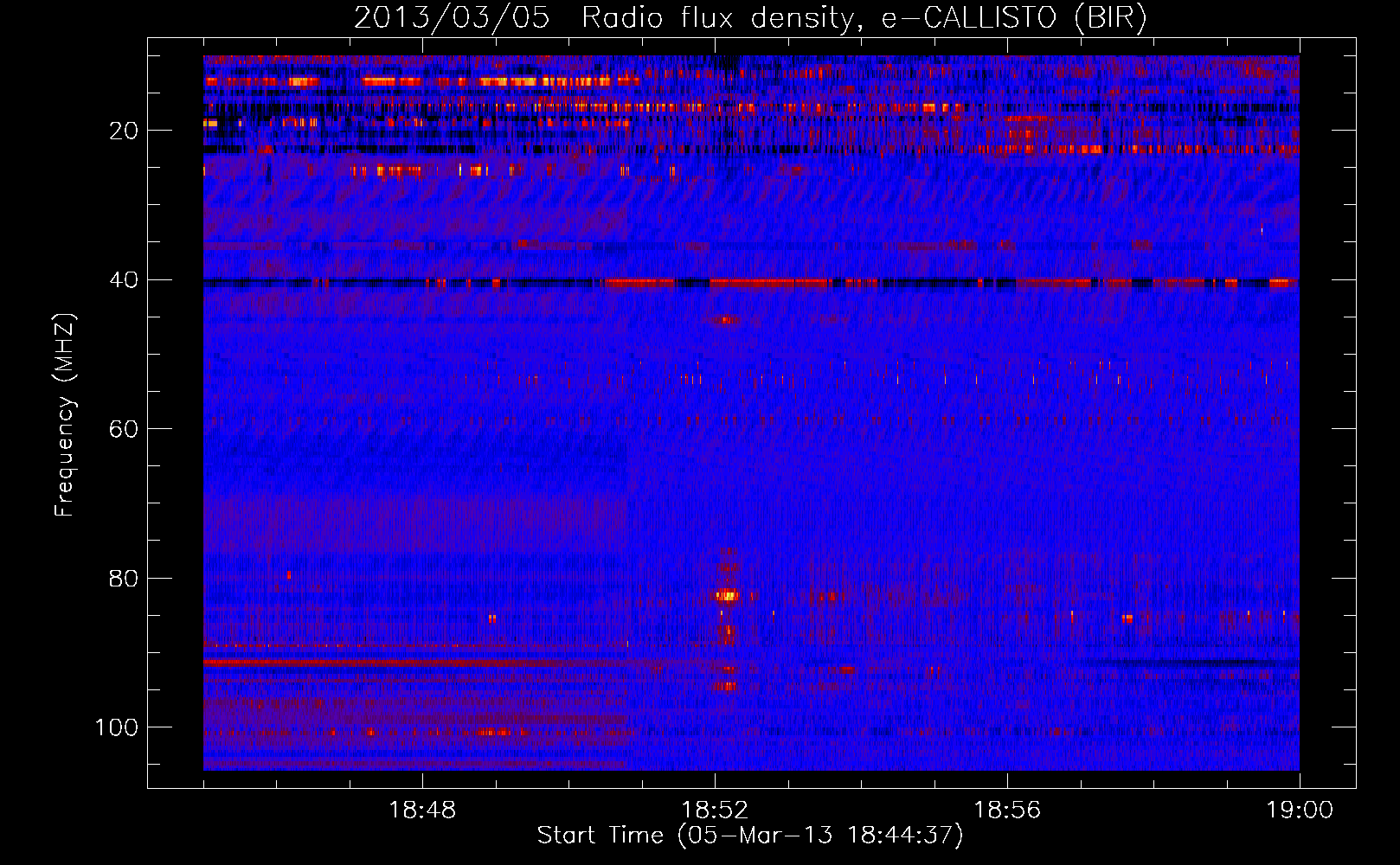Viewport: 1400px width, 865px height.
Task: Select the "Frequency (MHZ)" y-axis label
Action: point(65,414)
